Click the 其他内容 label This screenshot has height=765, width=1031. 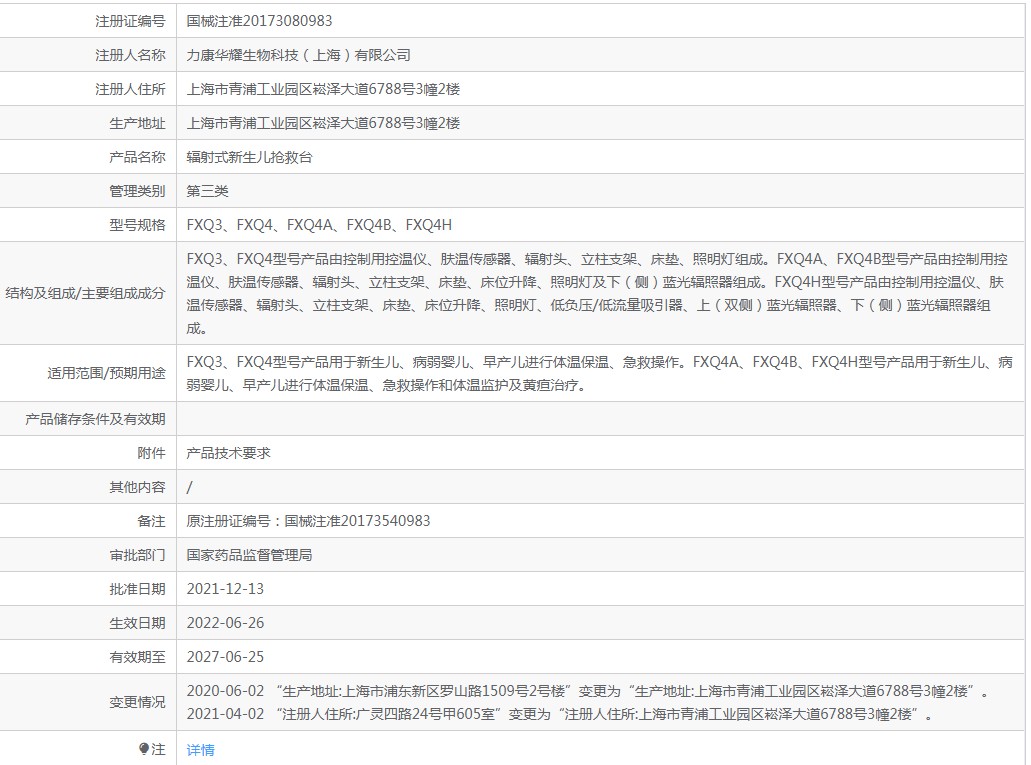[137, 487]
